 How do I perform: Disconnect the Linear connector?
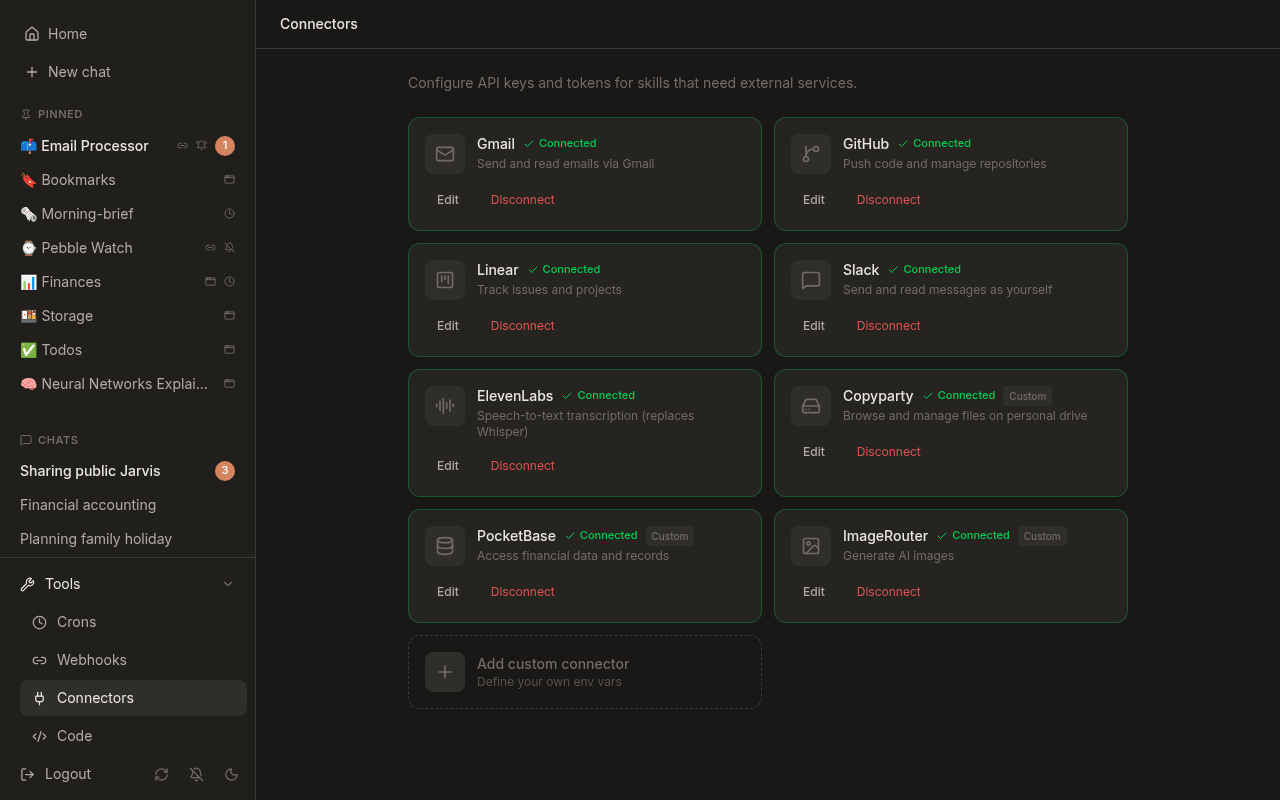pos(522,326)
